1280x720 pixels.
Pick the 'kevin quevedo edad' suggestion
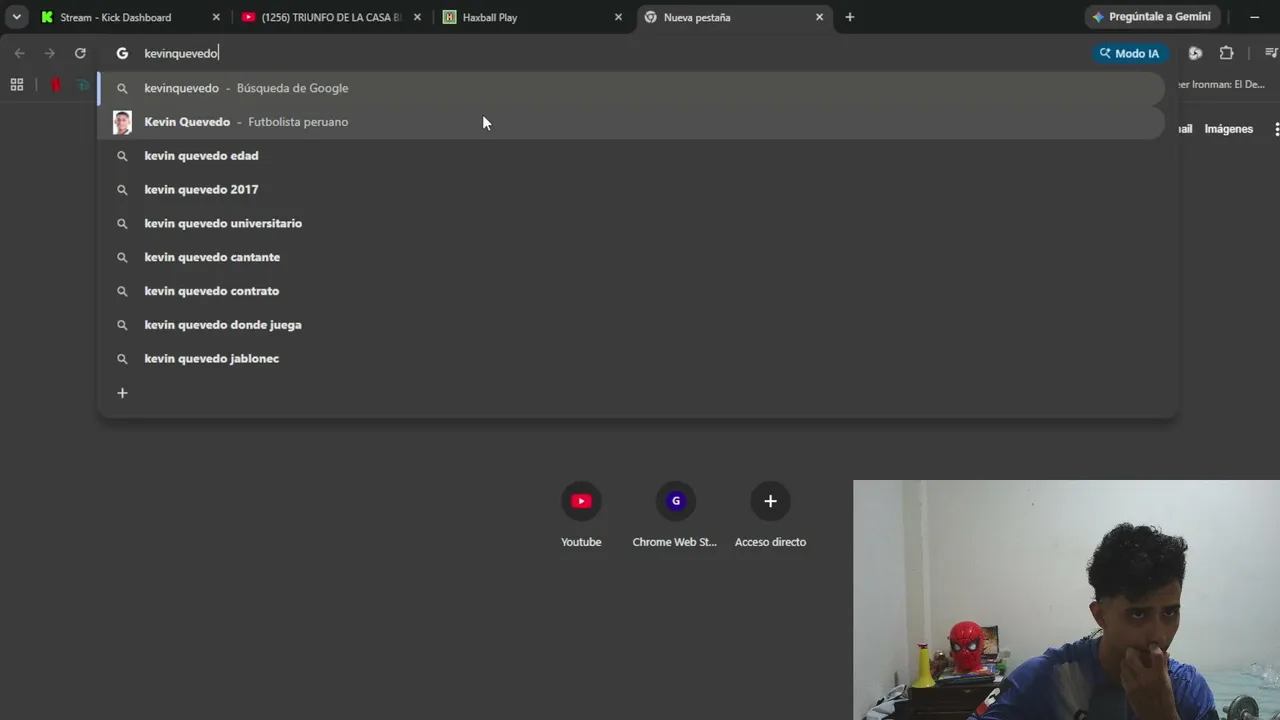click(x=631, y=156)
